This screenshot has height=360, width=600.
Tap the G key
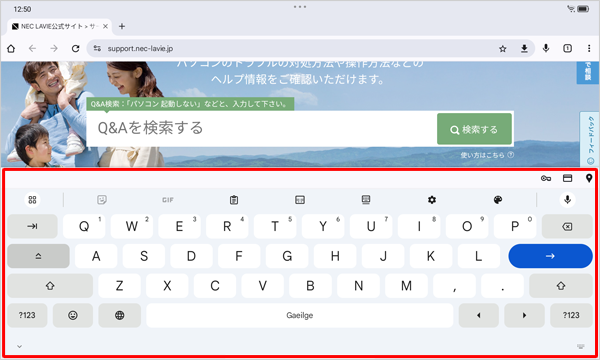[x=287, y=256]
